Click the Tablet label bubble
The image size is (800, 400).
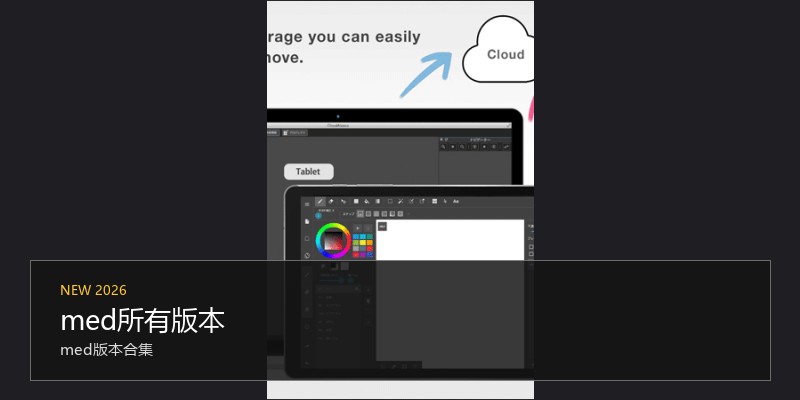[x=309, y=172]
